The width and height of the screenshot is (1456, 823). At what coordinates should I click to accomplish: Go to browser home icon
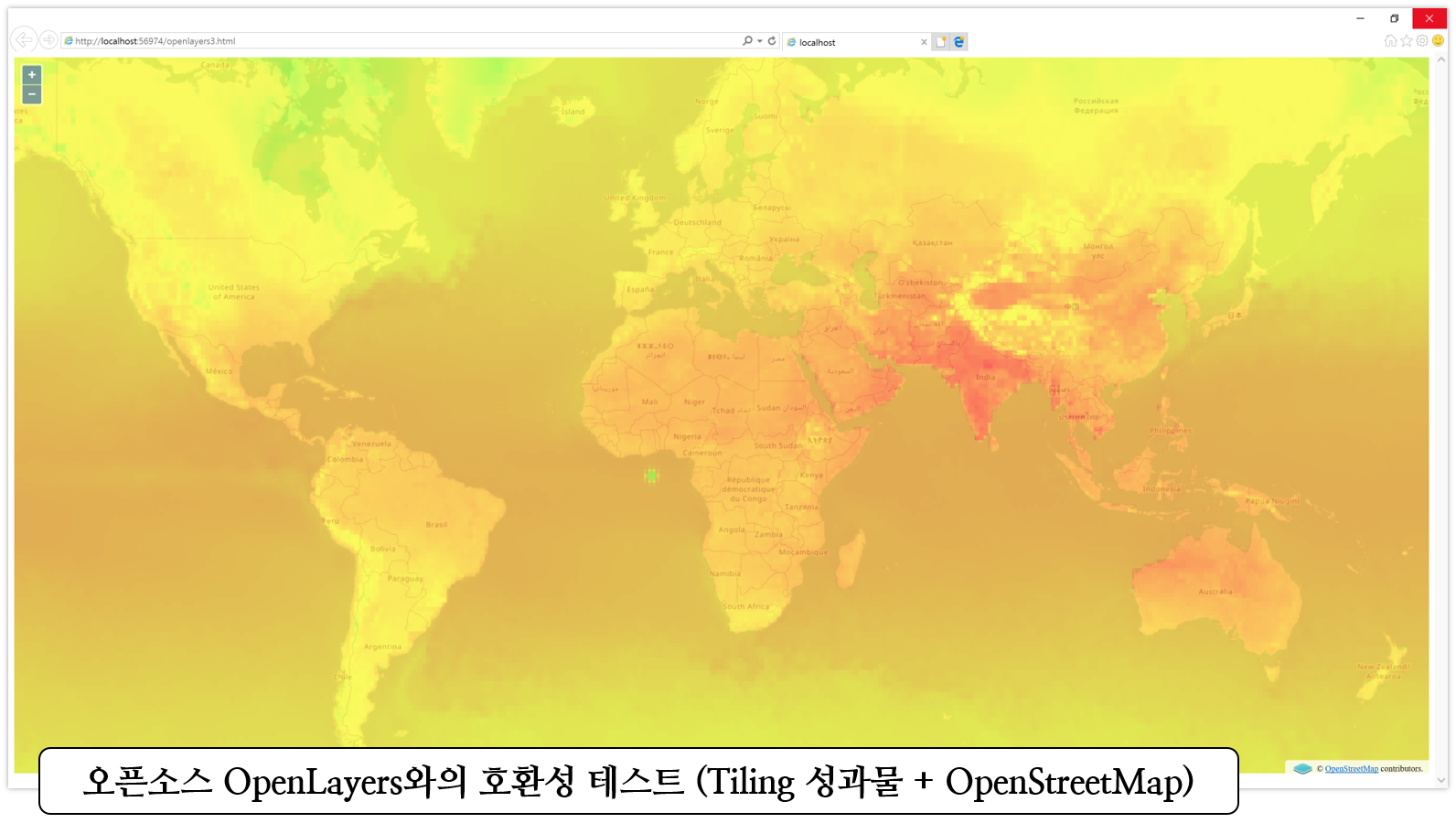point(1390,40)
